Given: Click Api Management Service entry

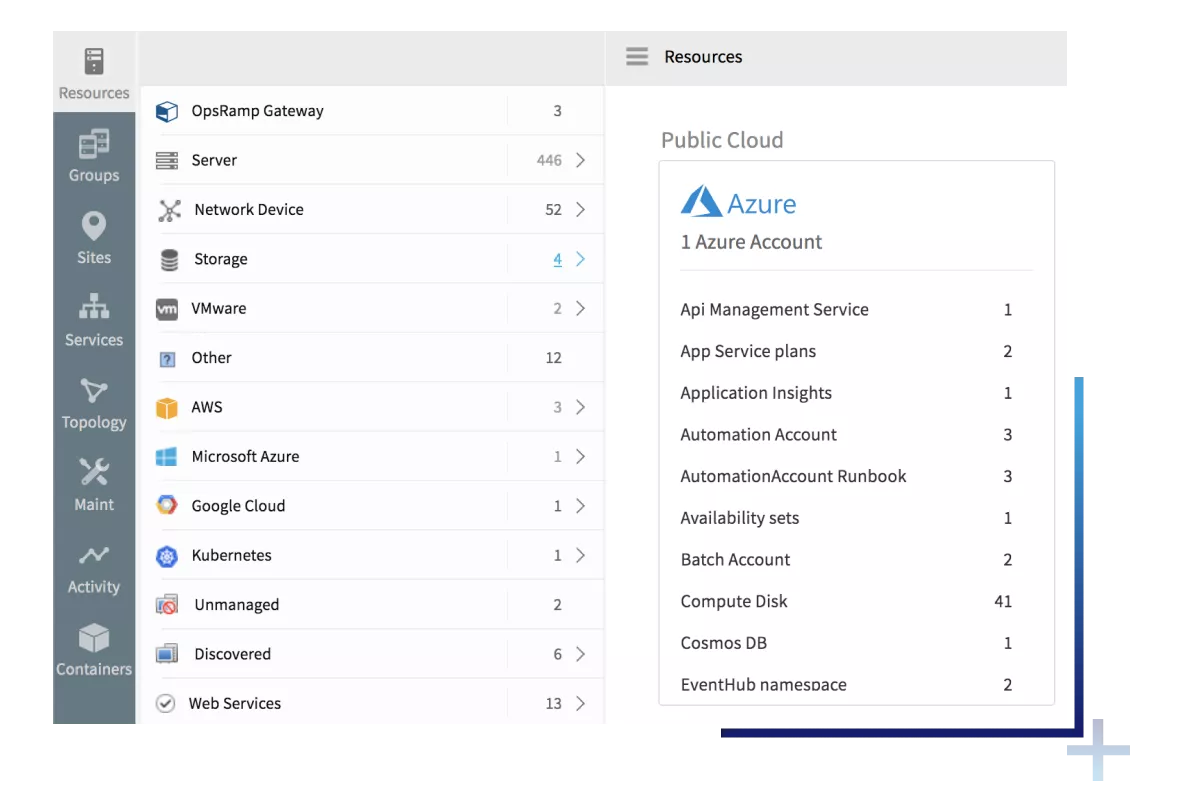Looking at the screenshot, I should click(x=774, y=310).
